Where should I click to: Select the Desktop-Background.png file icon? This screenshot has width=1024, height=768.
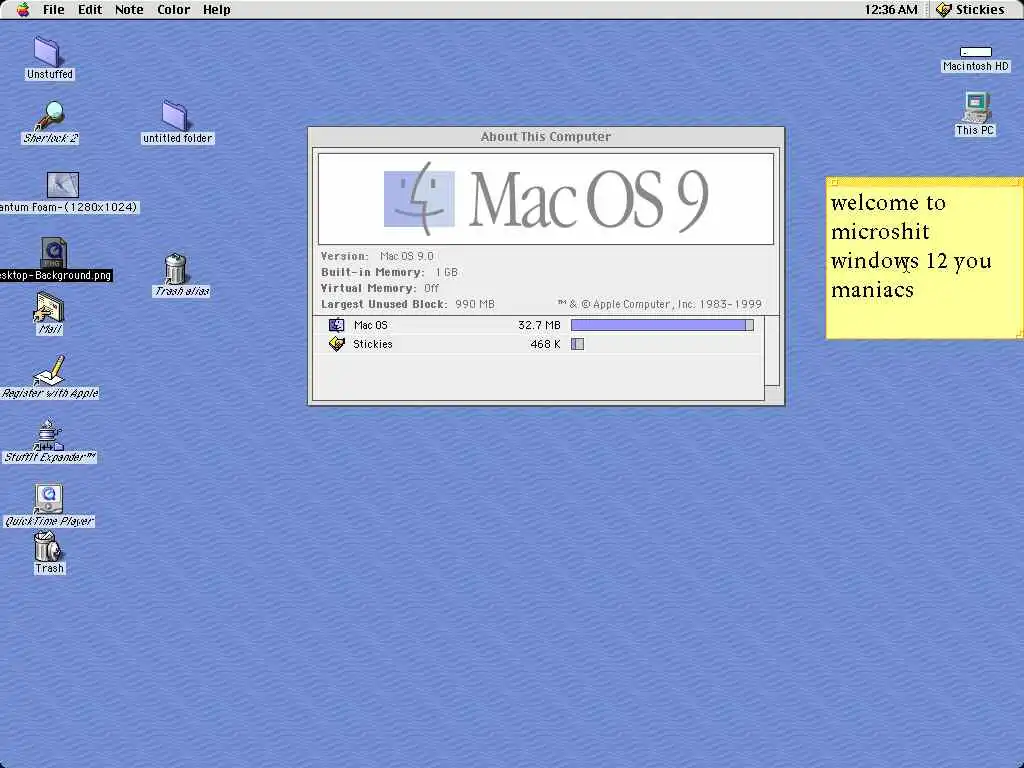54,253
